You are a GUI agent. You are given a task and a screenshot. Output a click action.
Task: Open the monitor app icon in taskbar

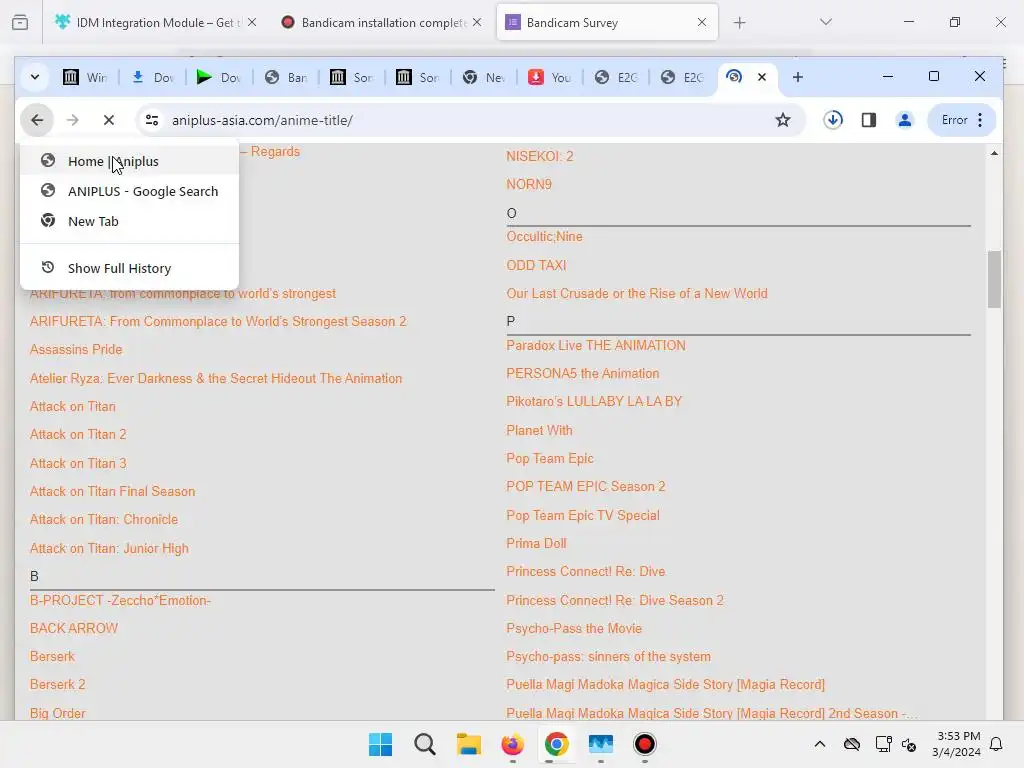point(600,744)
